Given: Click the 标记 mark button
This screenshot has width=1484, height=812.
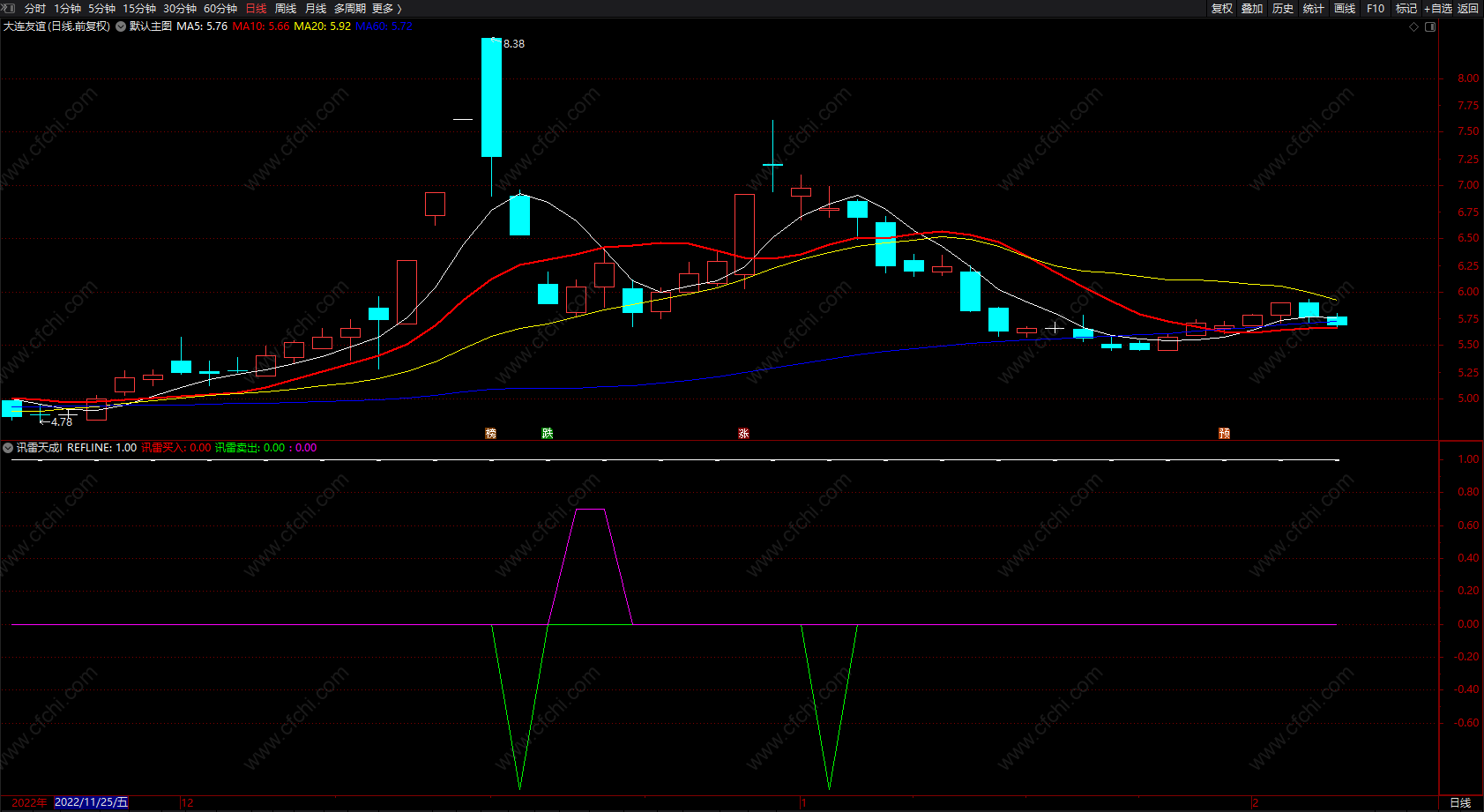Looking at the screenshot, I should (1406, 9).
